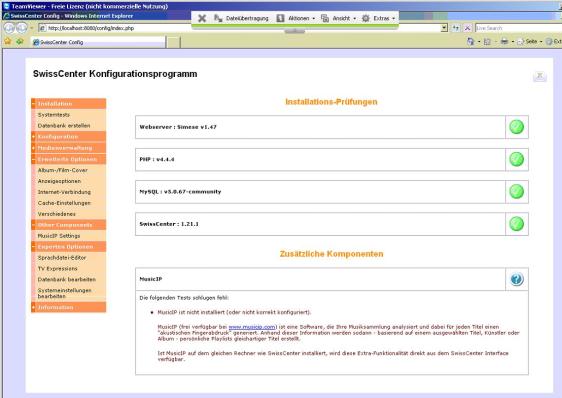Click the 'PHP : v4.4.4' text
The height and width of the screenshot is (398, 562).
click(157, 159)
